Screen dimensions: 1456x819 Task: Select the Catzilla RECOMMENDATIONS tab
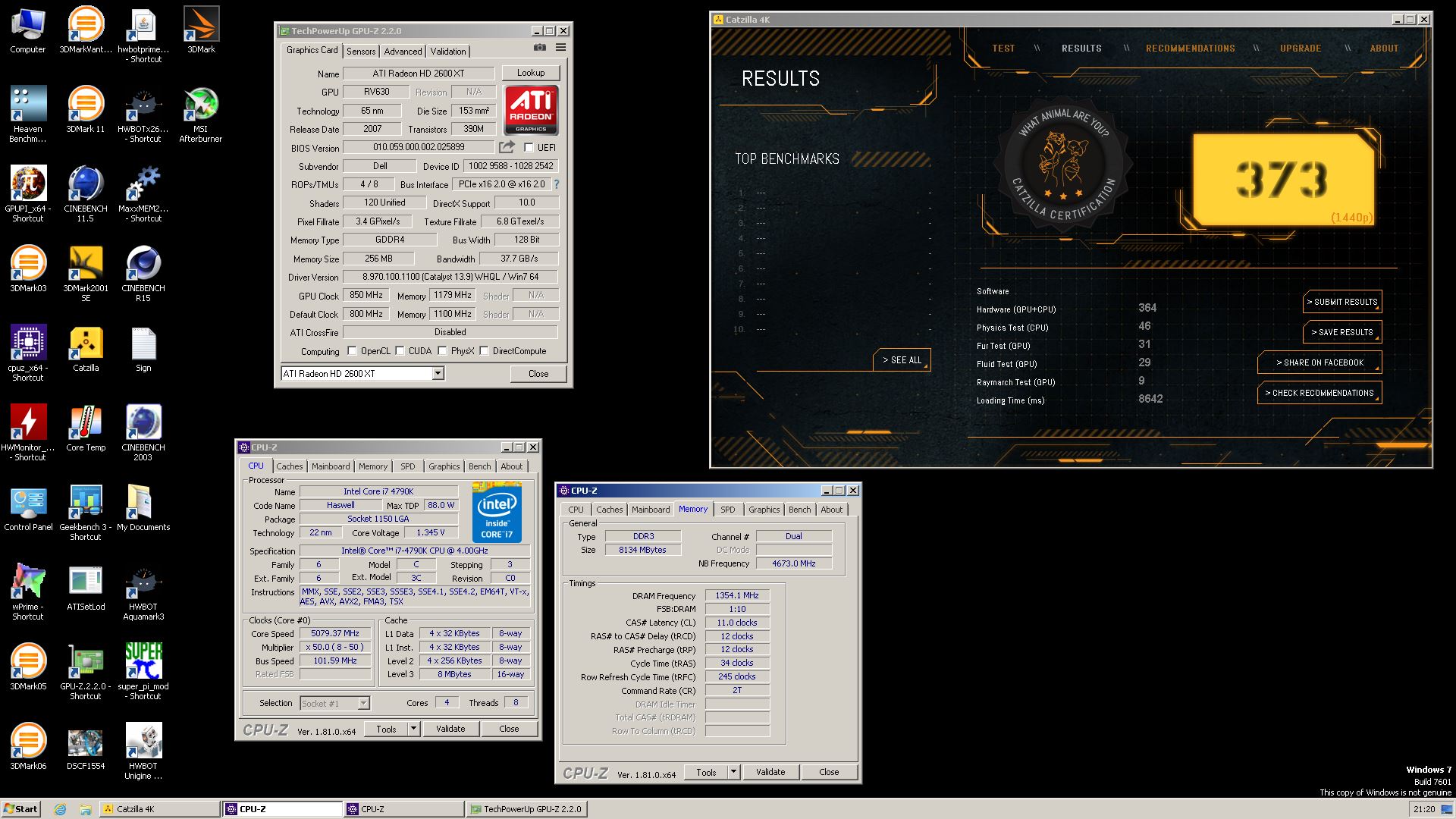pos(1190,48)
